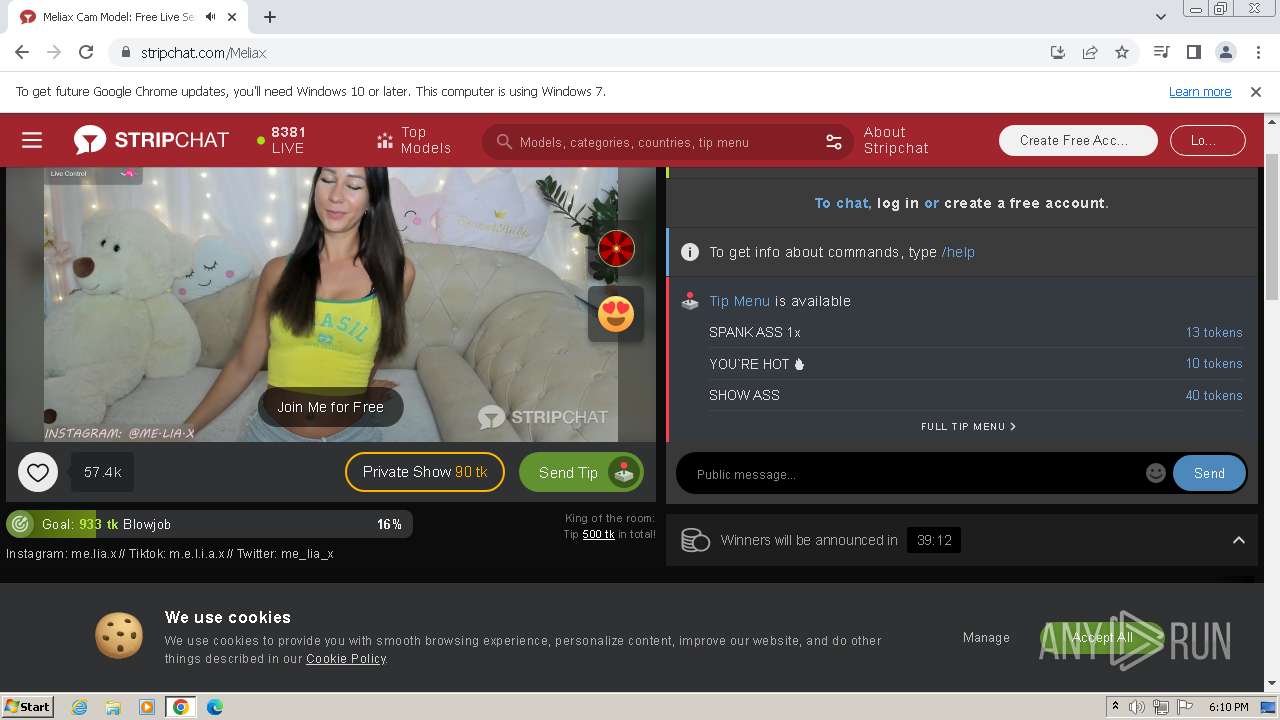Open the emoji picker in chat
The height and width of the screenshot is (720, 1280).
point(1156,473)
